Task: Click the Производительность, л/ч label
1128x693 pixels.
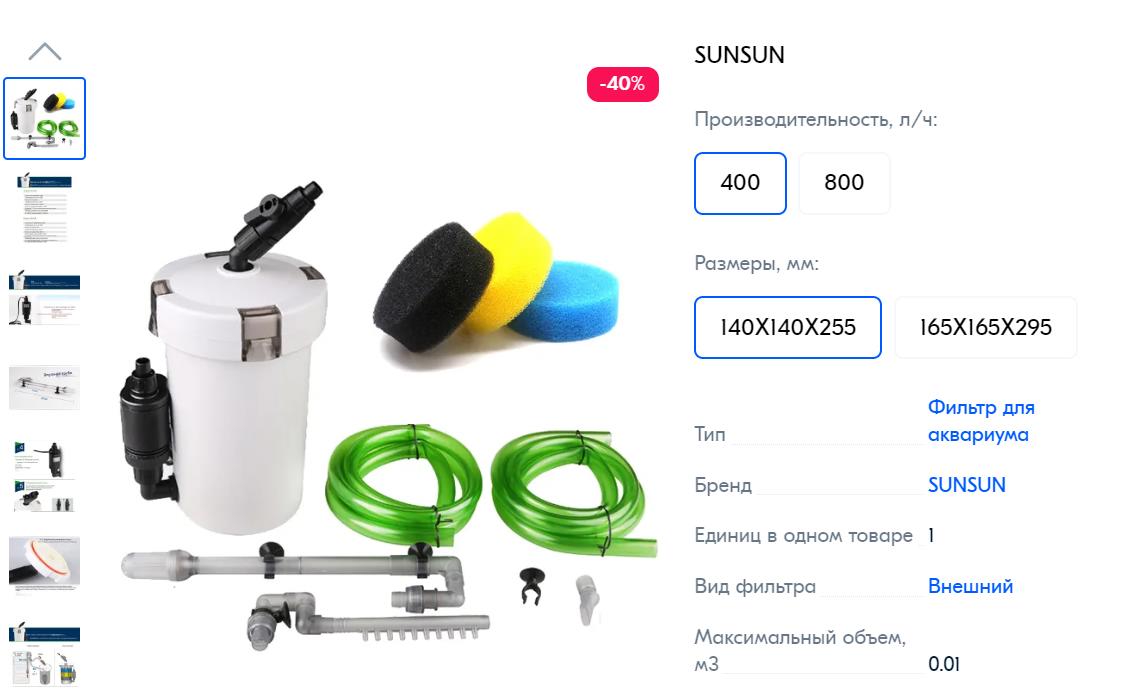Action: [x=816, y=119]
